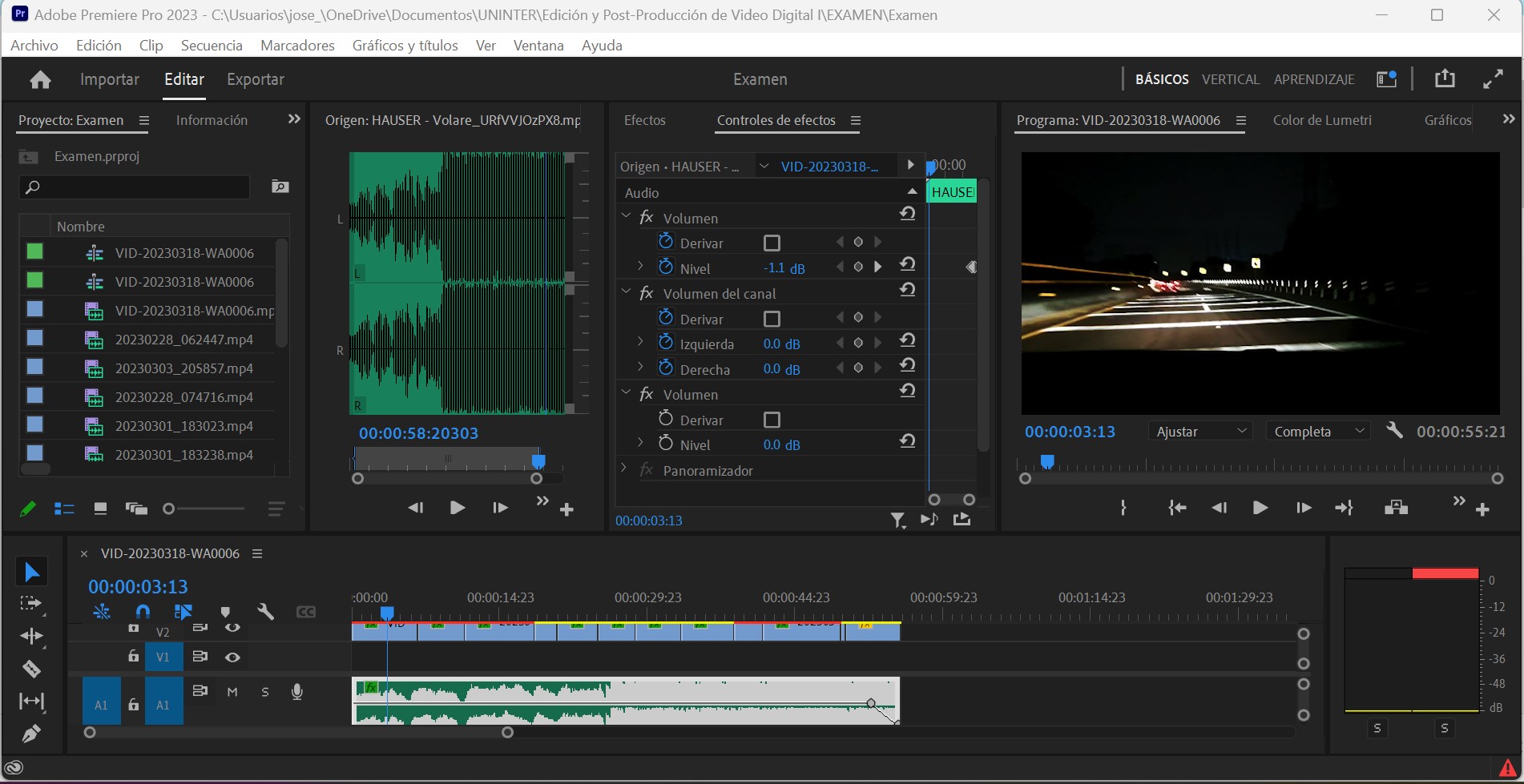Switch to the Efectos tab
Screen dimensions: 1524x784
tap(645, 120)
